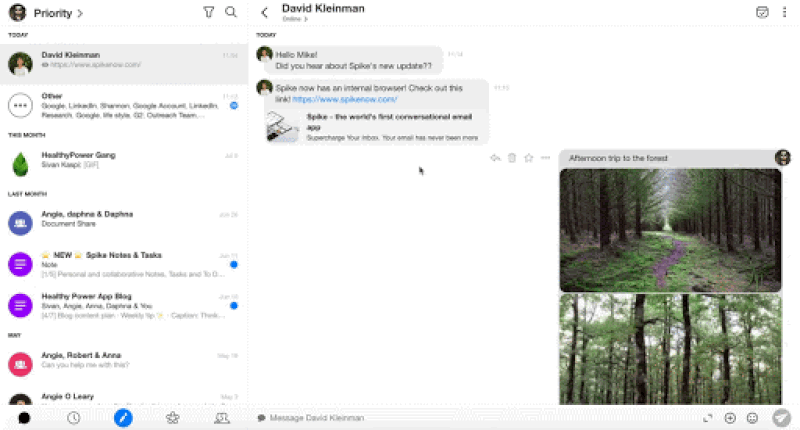Open the clock icon in bottom bar
The height and width of the screenshot is (430, 800).
(x=73, y=418)
